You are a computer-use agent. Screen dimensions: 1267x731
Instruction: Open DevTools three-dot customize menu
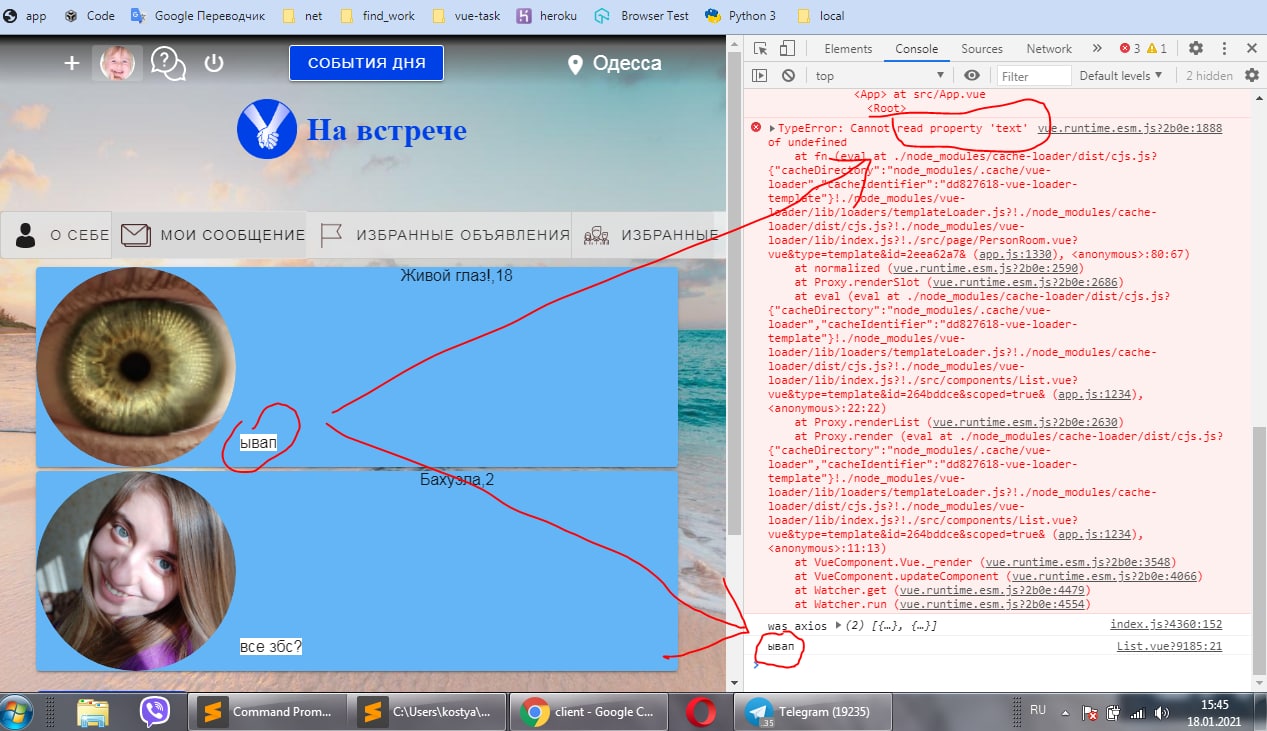[x=1224, y=48]
